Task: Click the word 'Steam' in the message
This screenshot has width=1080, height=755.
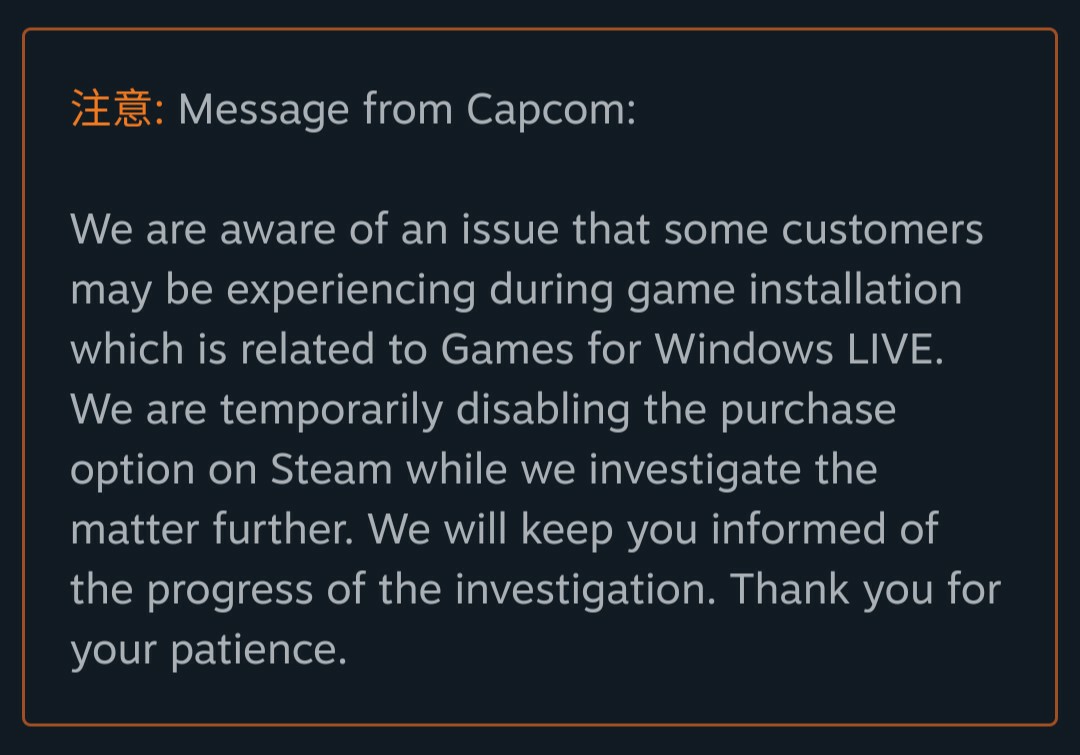Action: click(331, 470)
